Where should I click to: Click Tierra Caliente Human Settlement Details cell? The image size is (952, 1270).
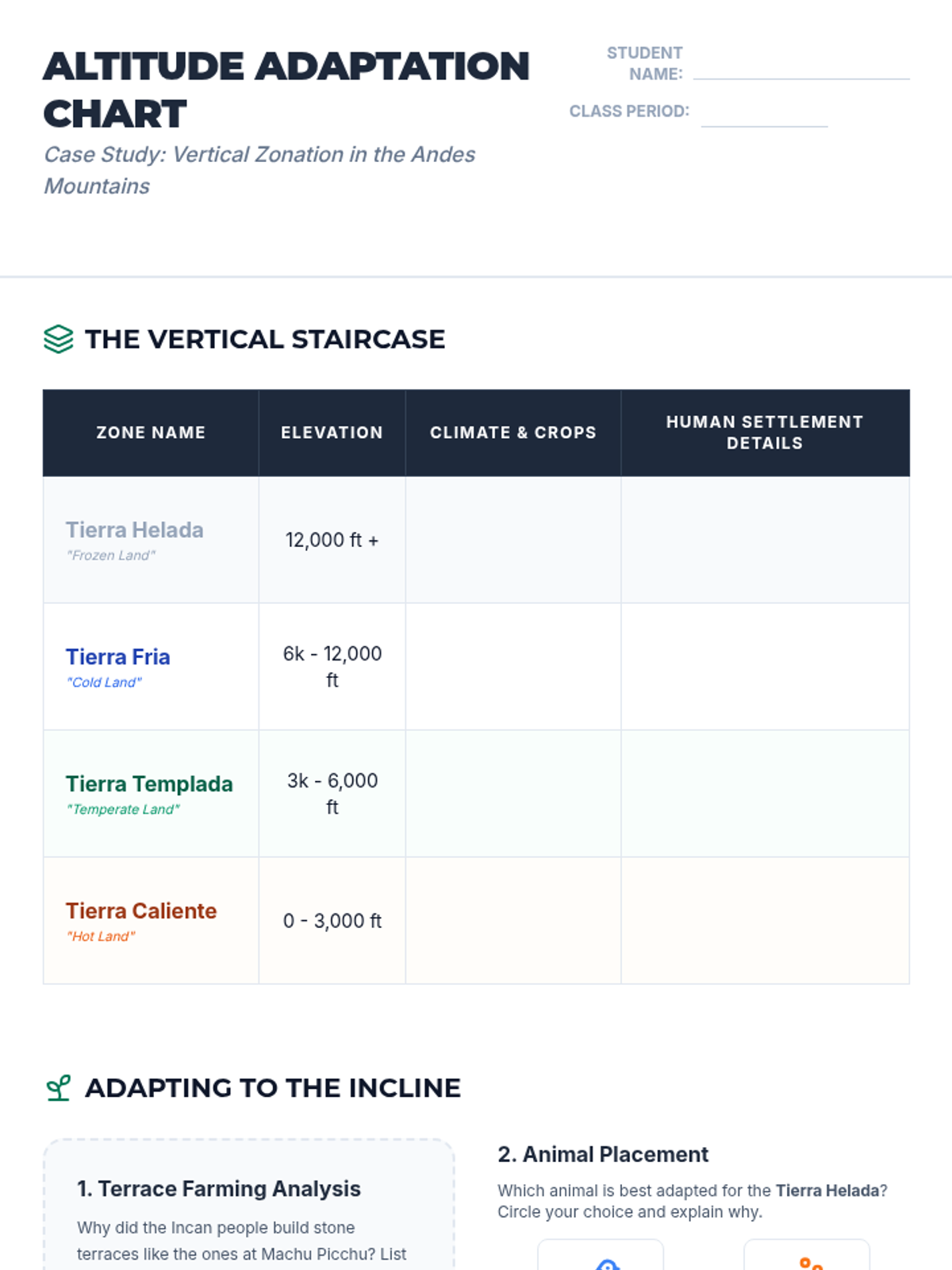765,921
